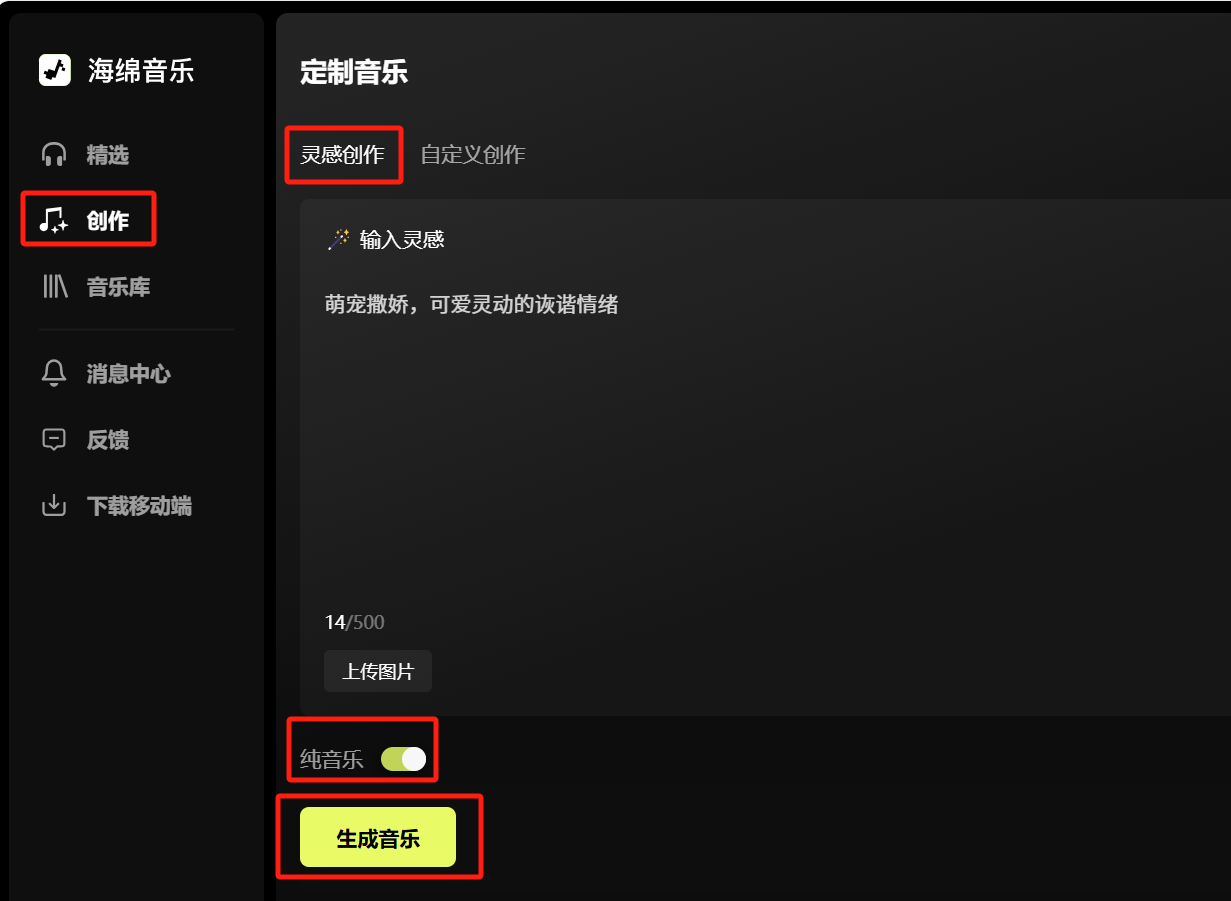
Task: Click the 生成音乐 button
Action: (x=378, y=838)
